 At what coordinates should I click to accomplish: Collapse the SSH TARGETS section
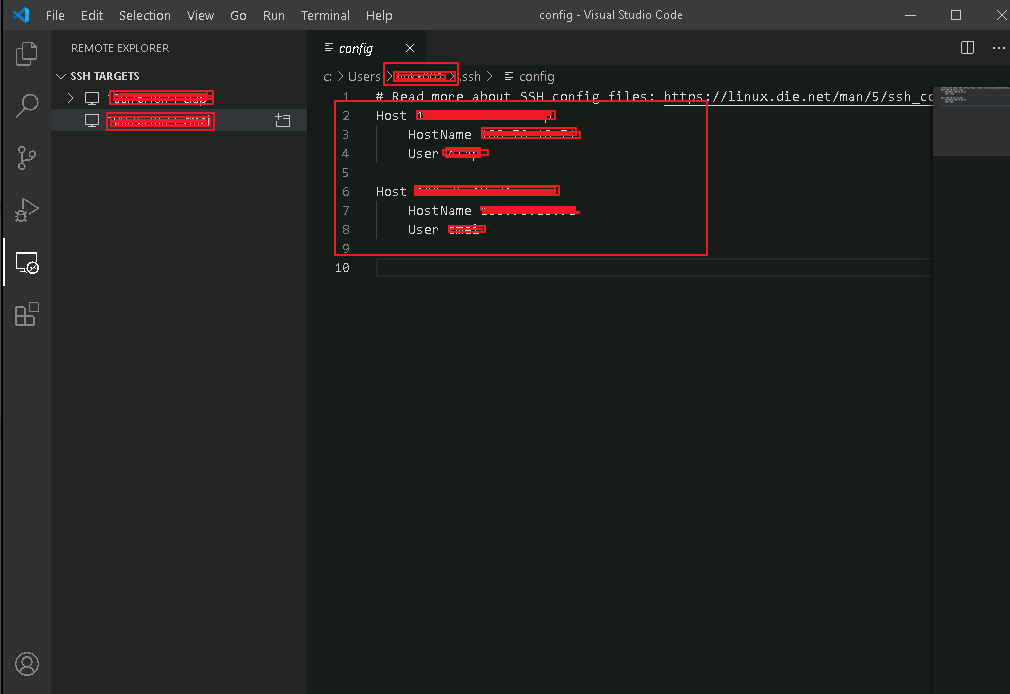pos(61,76)
